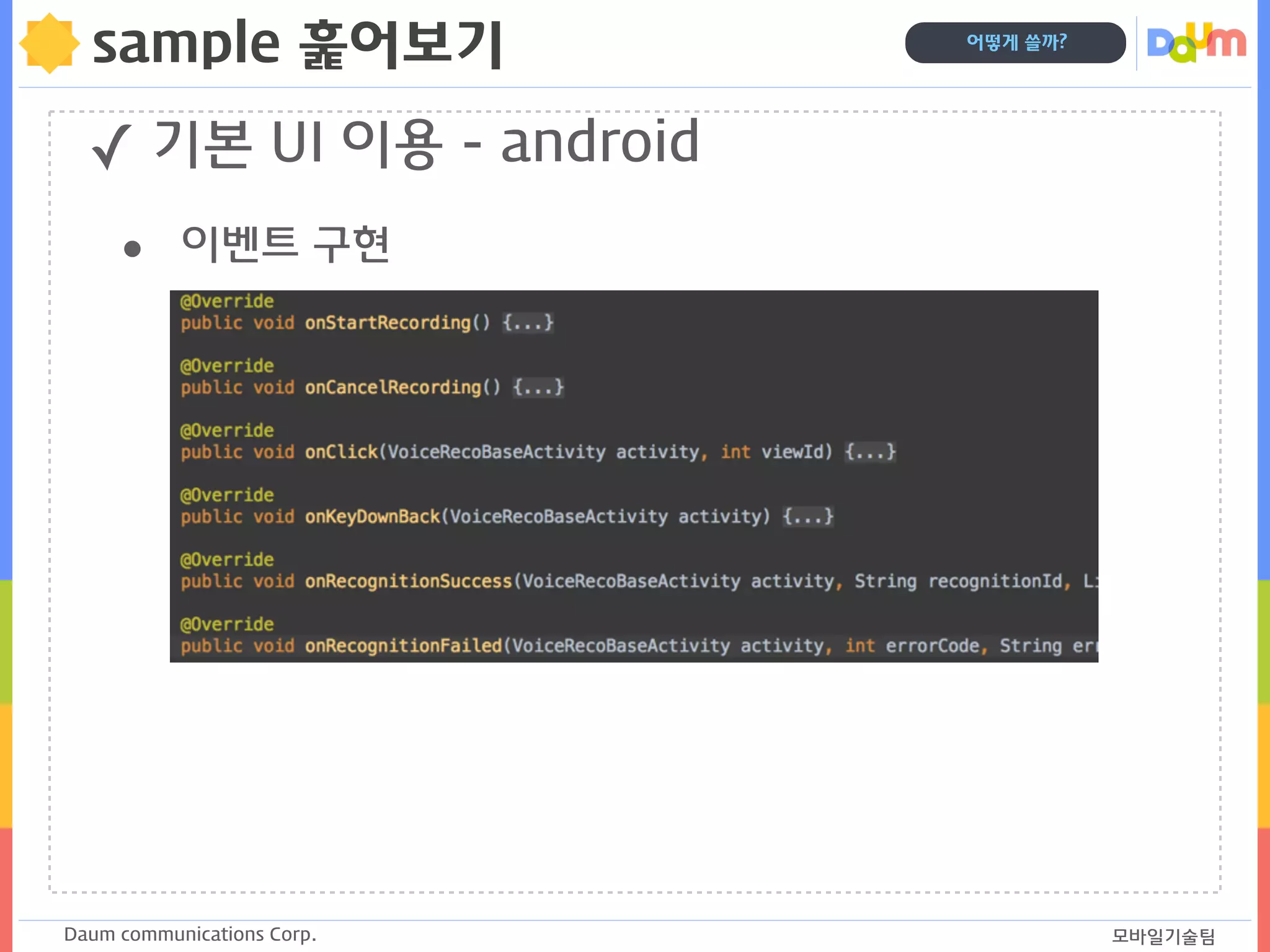Click the onRecognitionSuccess method name
Screen dimensions: 1270x952
click(409, 581)
